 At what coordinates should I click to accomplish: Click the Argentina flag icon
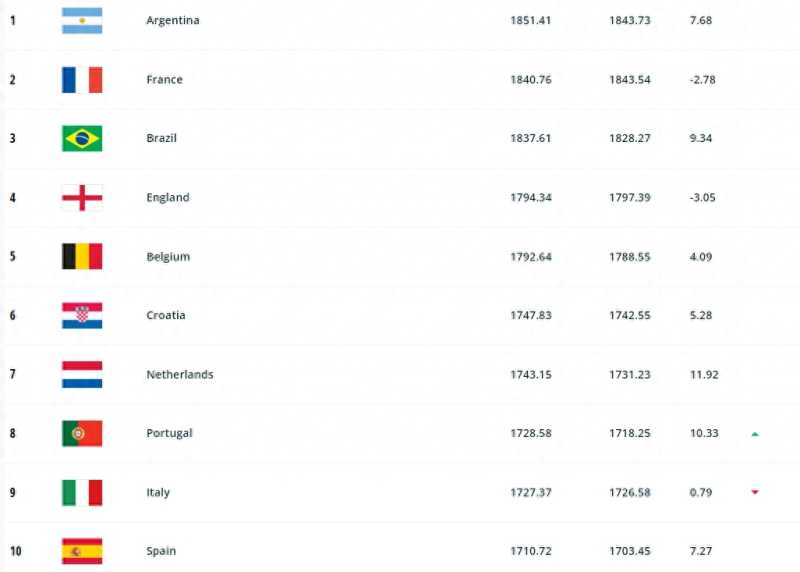(x=82, y=21)
